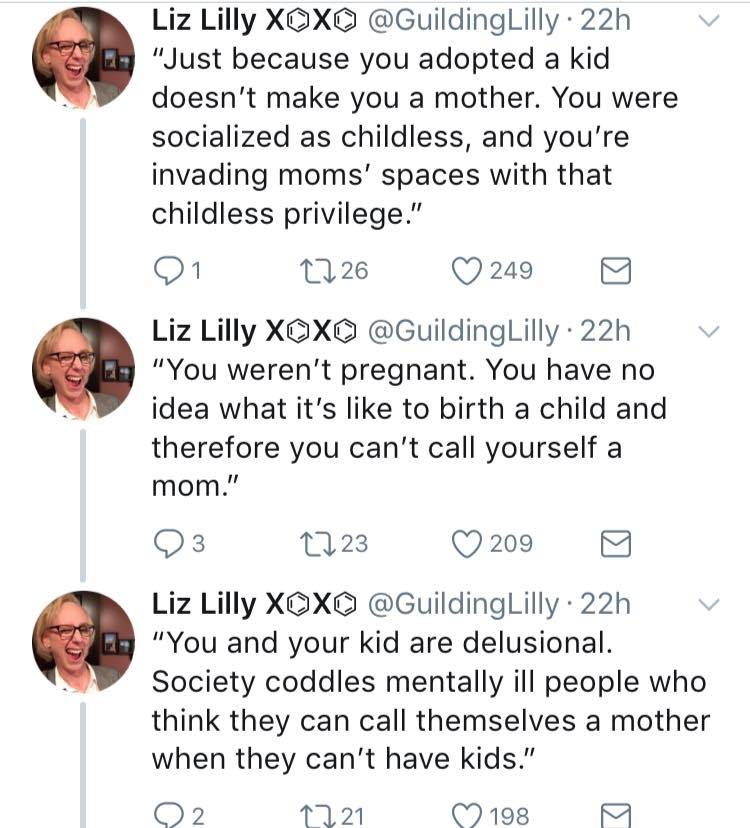Retweet the "You weren't pregnant" tweet
Viewport: 750px width, 828px height.
(315, 544)
